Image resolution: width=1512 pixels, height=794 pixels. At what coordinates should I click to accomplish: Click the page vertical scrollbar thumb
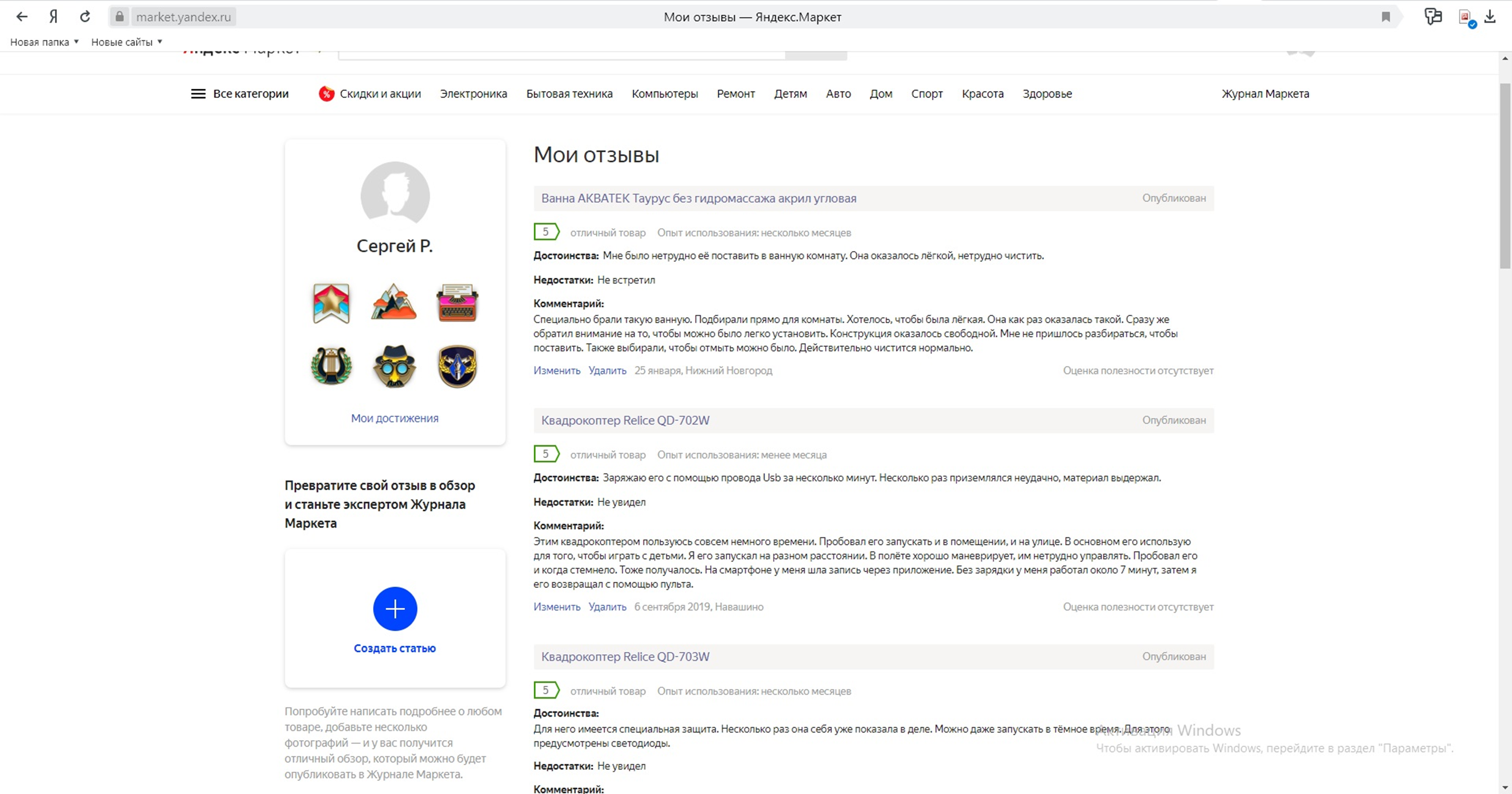pos(1505,175)
